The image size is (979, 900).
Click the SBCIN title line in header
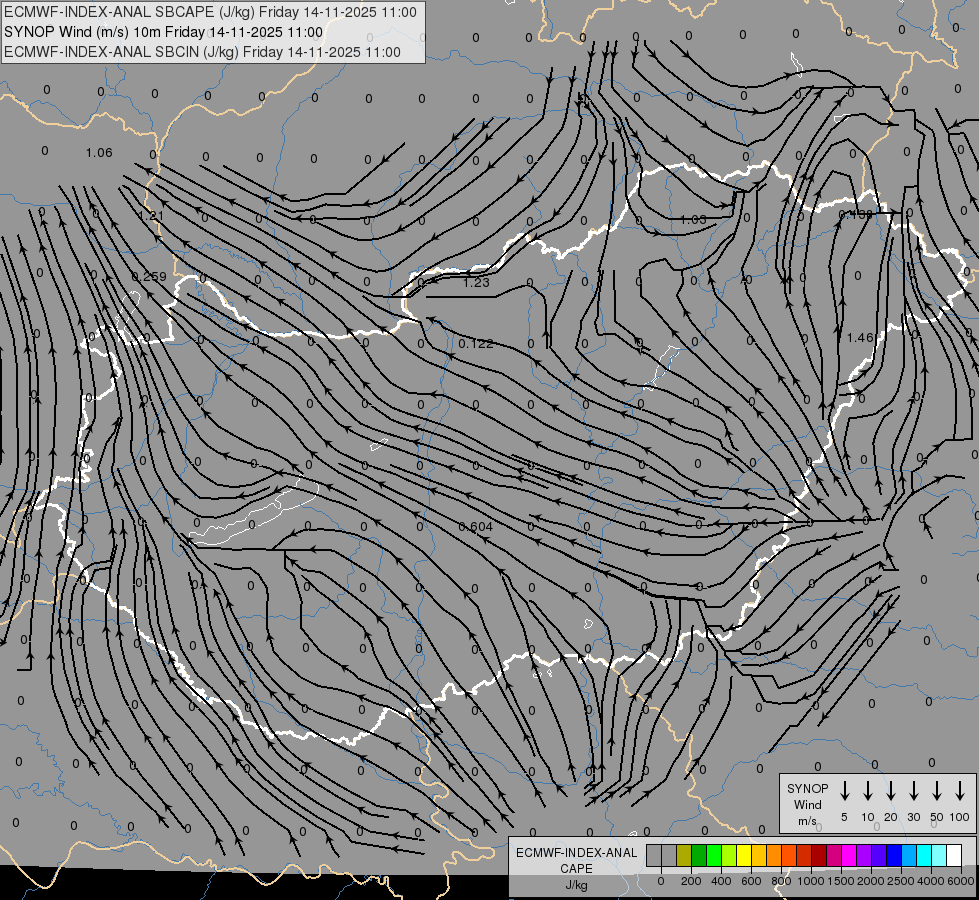coord(202,52)
